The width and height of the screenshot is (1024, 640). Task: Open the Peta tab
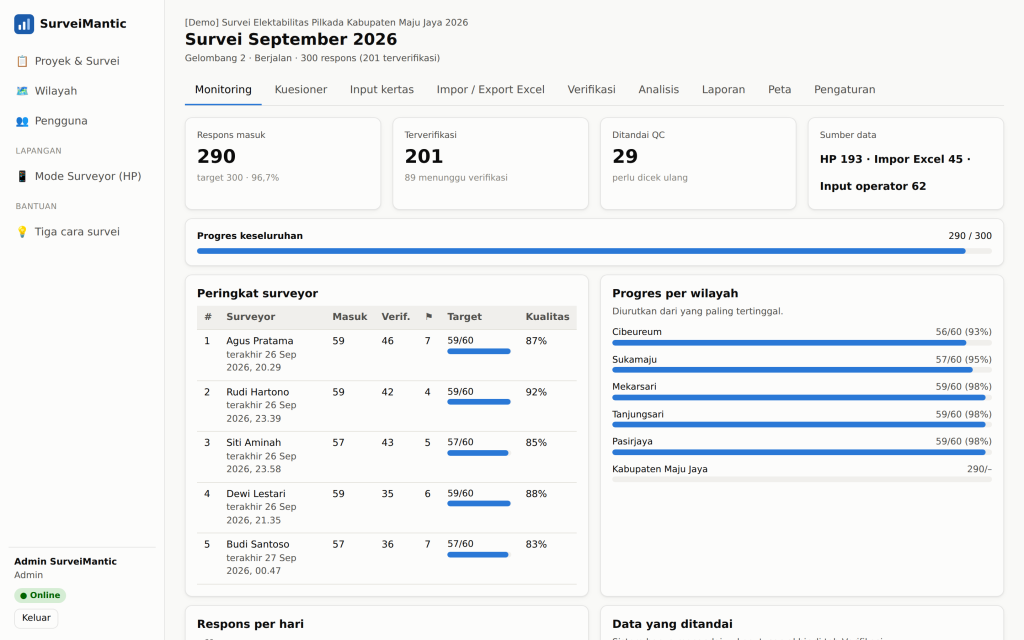779,89
